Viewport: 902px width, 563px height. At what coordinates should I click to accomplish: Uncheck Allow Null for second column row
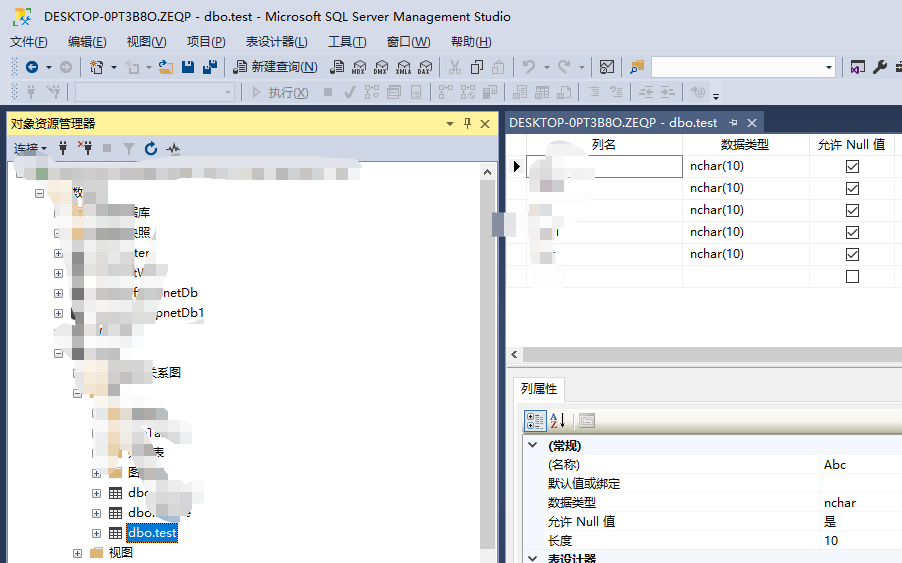pyautogui.click(x=852, y=188)
